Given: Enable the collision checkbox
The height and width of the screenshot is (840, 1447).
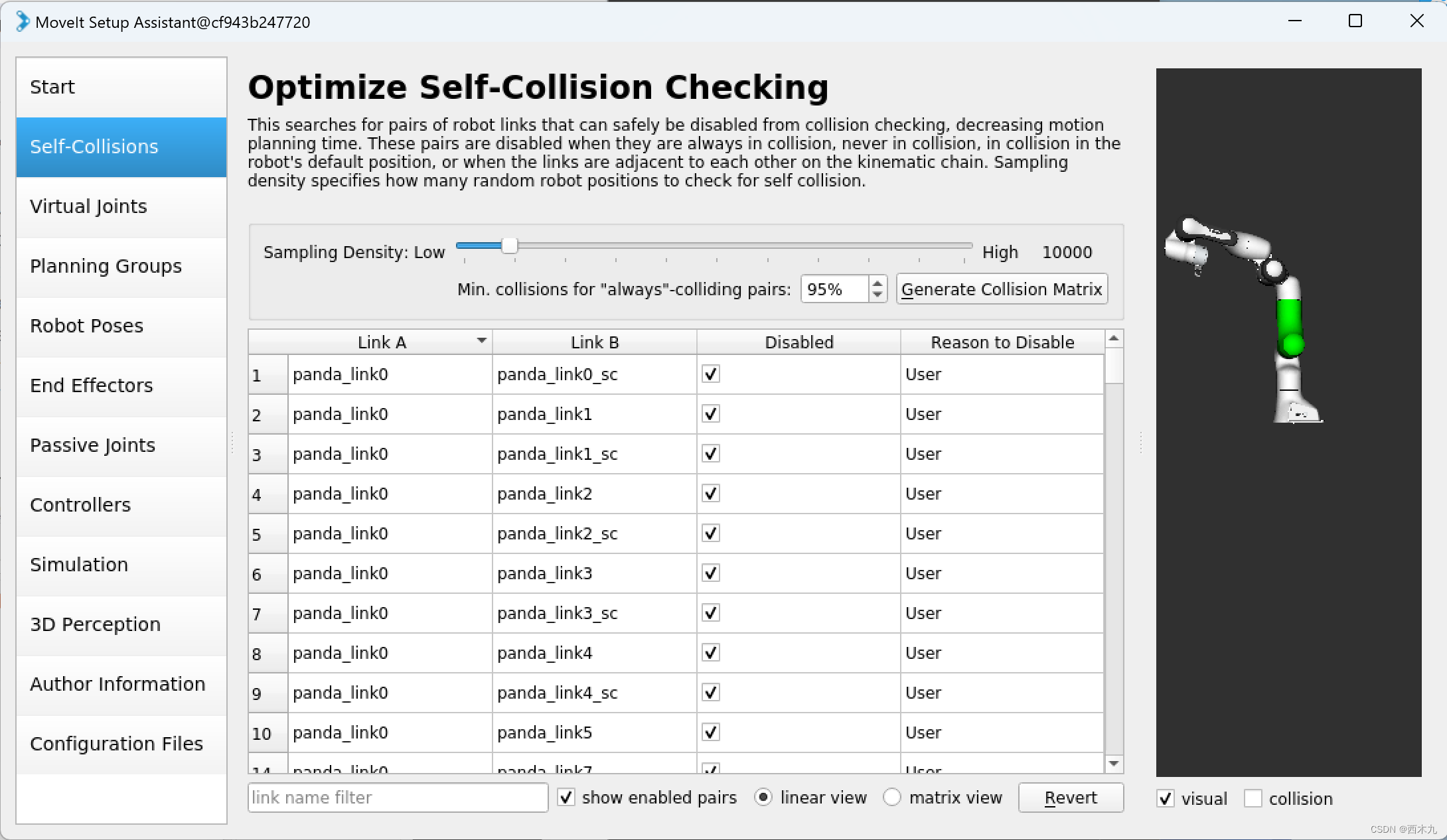Looking at the screenshot, I should [1253, 799].
